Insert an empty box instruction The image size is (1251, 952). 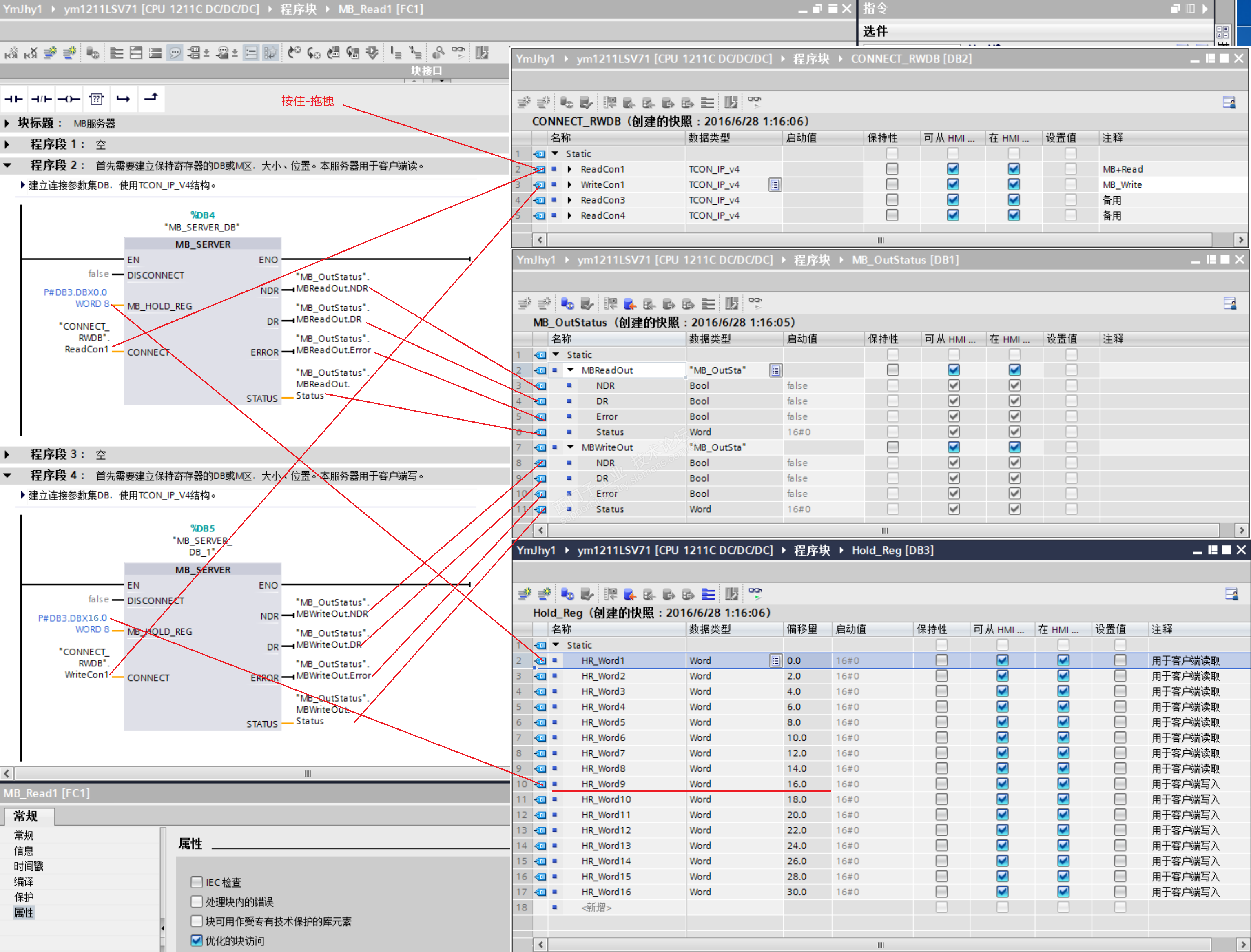(x=96, y=99)
